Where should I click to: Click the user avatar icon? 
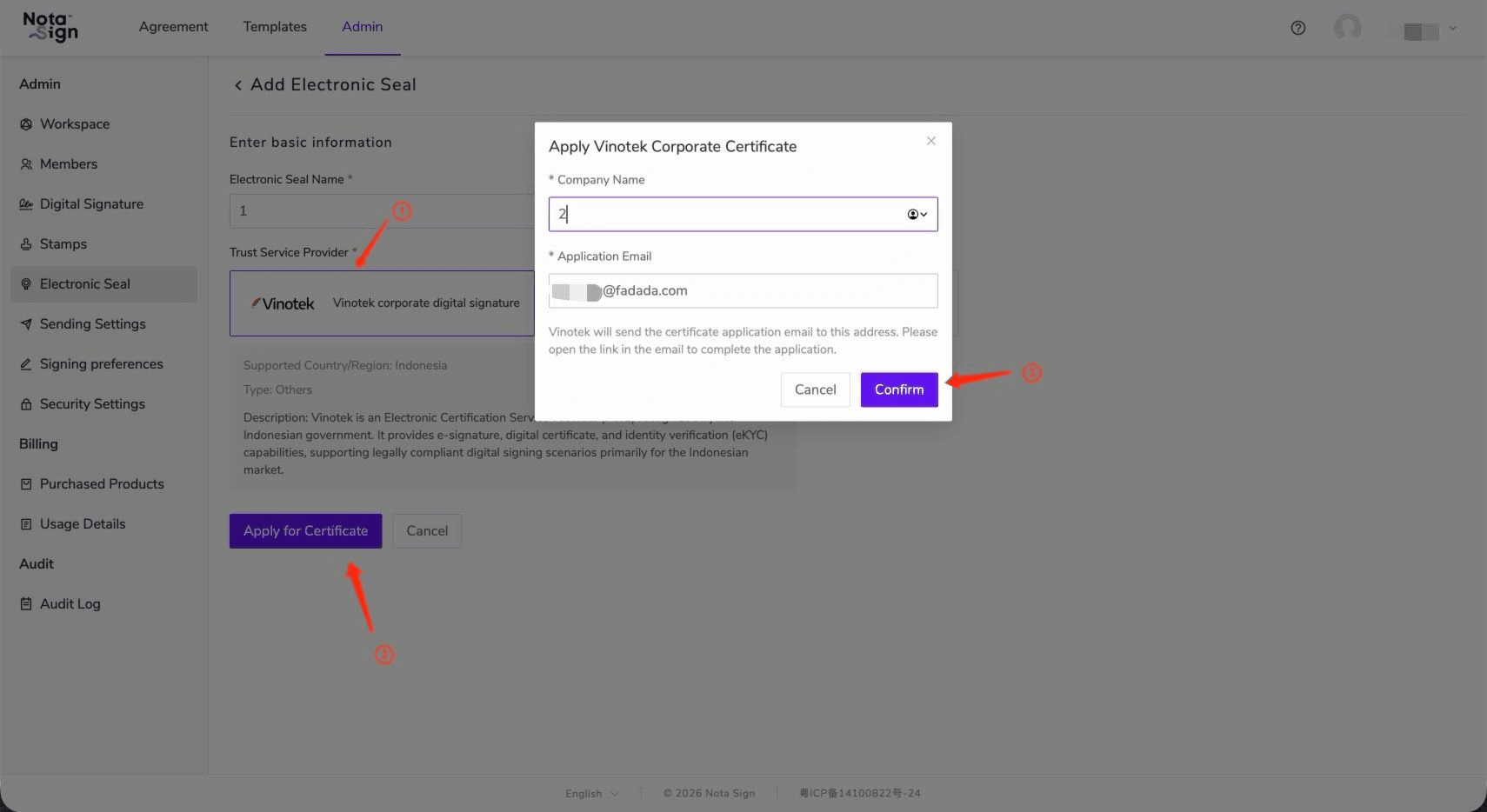point(1348,27)
